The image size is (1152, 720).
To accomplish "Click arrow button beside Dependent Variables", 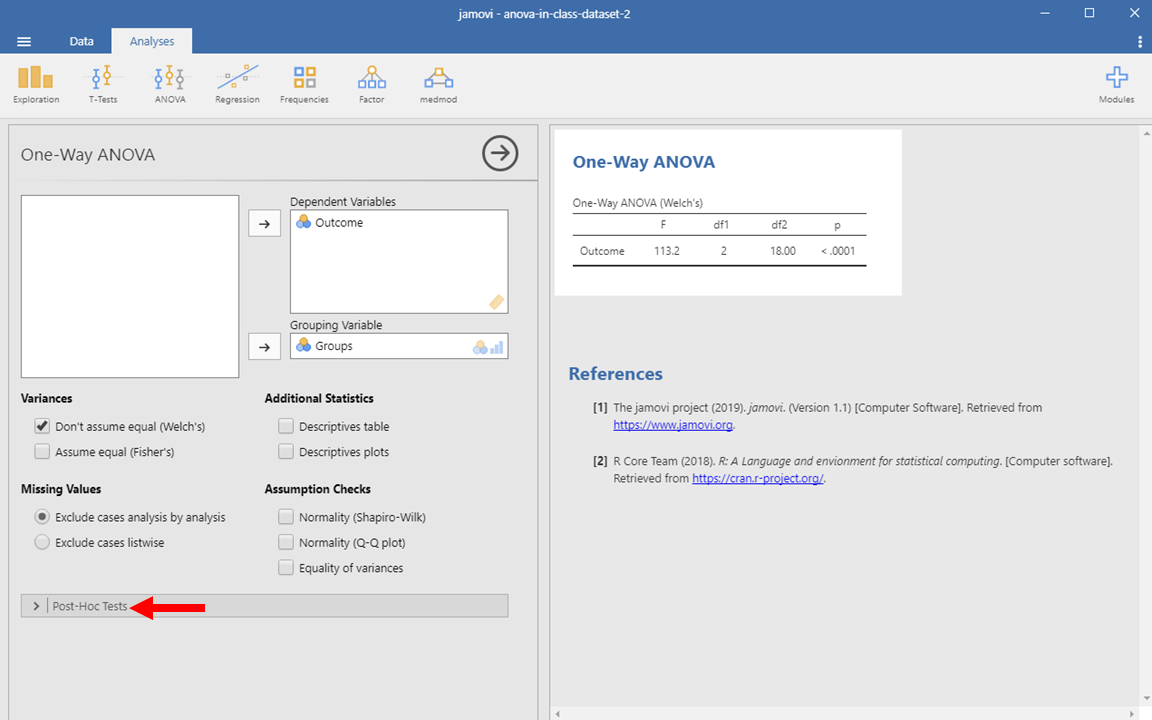I will 264,224.
